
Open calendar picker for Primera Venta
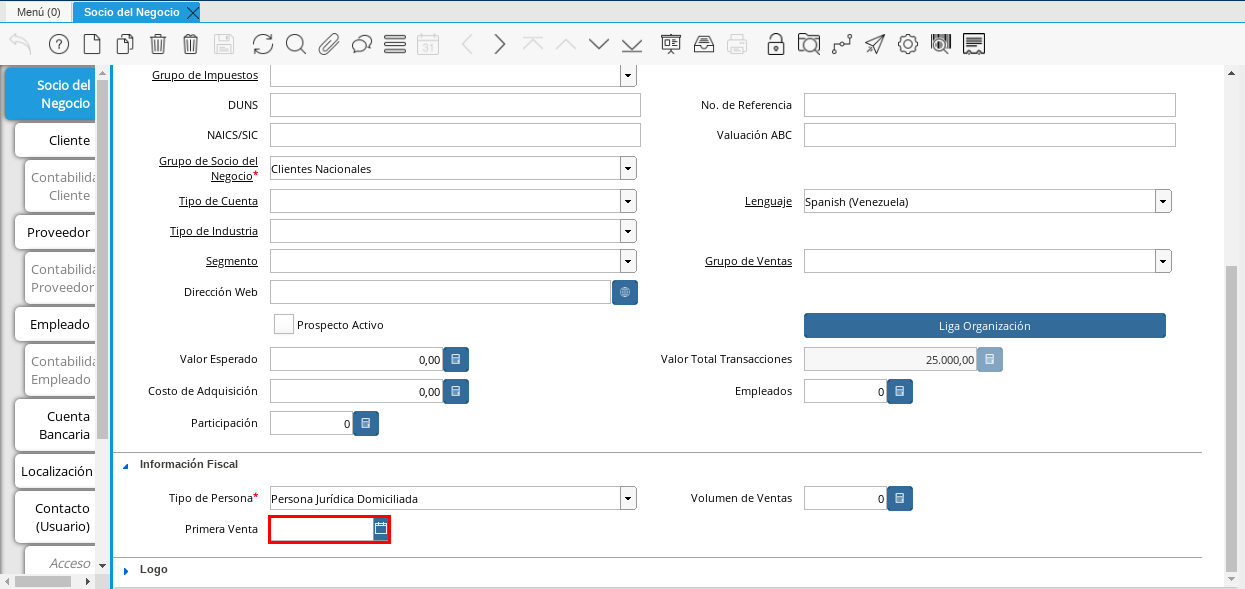380,529
